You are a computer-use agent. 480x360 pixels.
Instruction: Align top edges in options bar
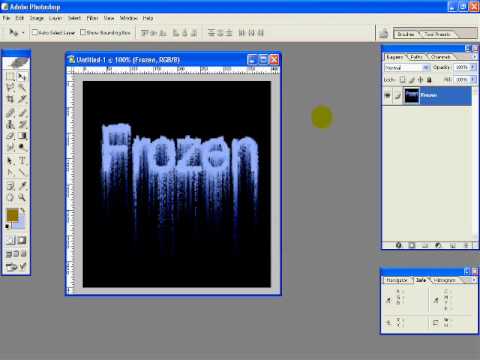144,33
